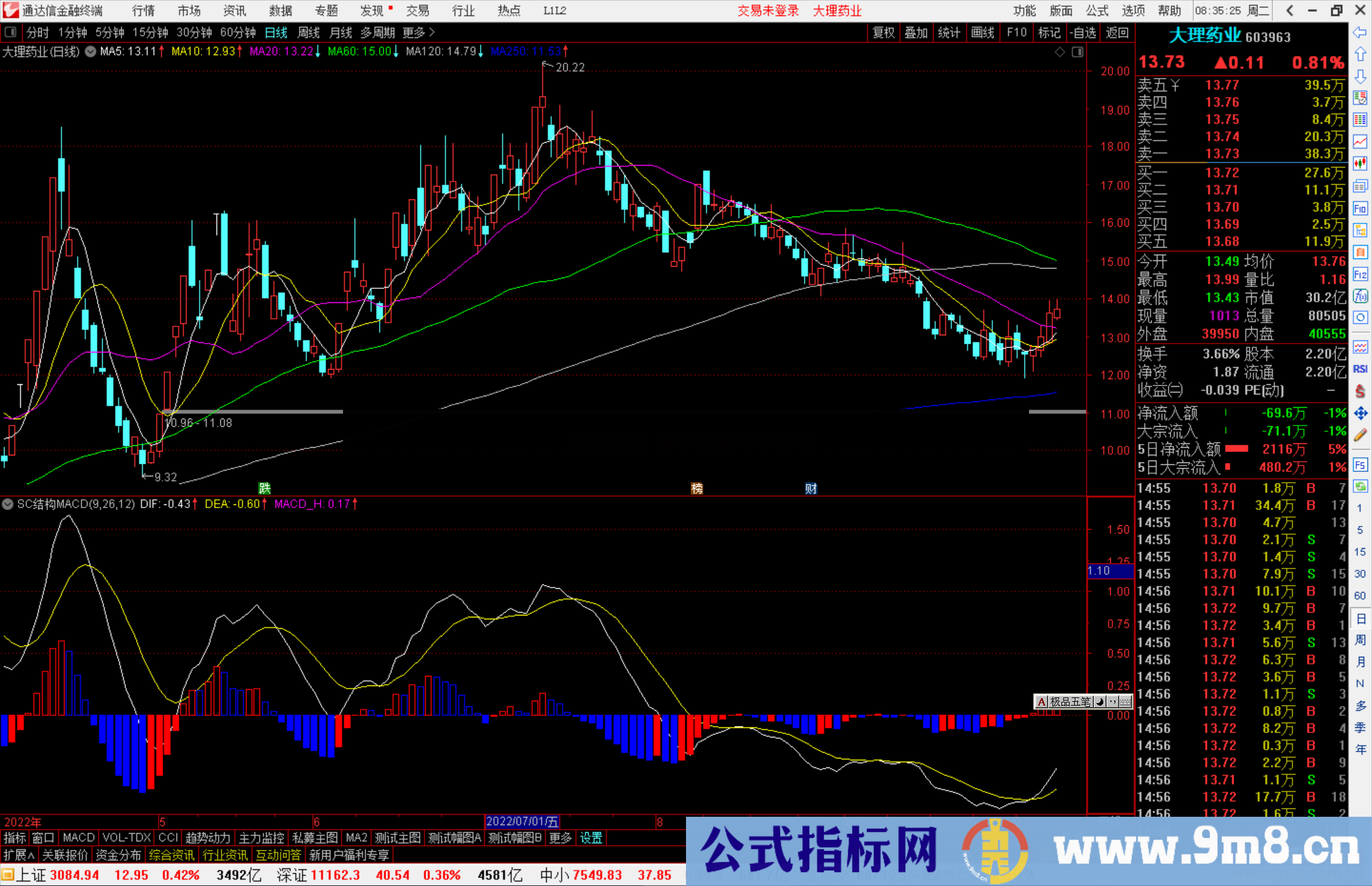The image size is (1372, 886).
Task: Click the 复权 button
Action: tap(884, 32)
